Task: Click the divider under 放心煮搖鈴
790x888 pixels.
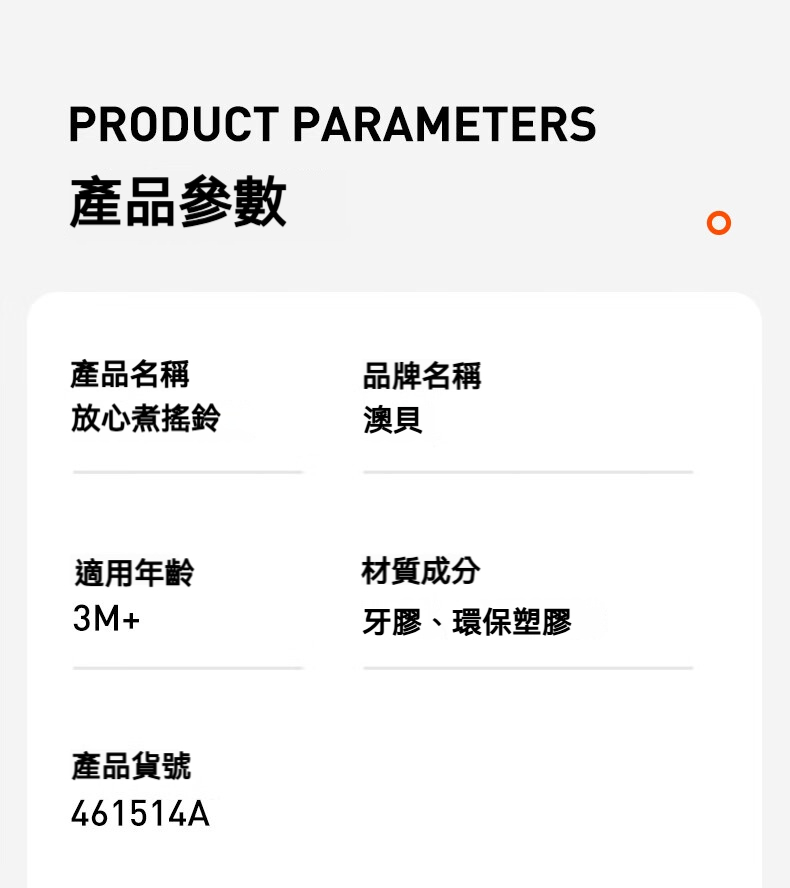Action: [188, 472]
